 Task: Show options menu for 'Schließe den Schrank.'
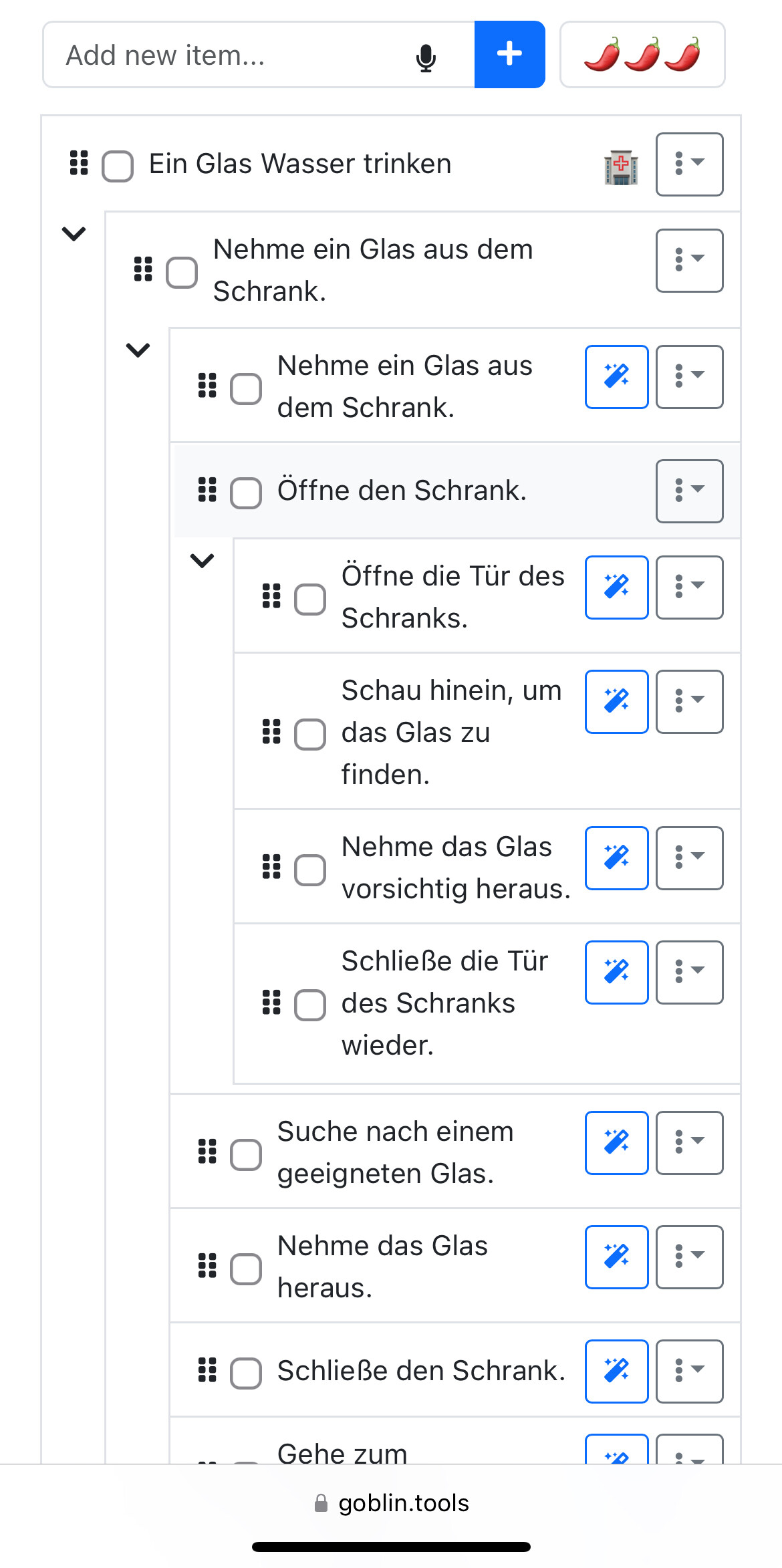coord(689,1371)
